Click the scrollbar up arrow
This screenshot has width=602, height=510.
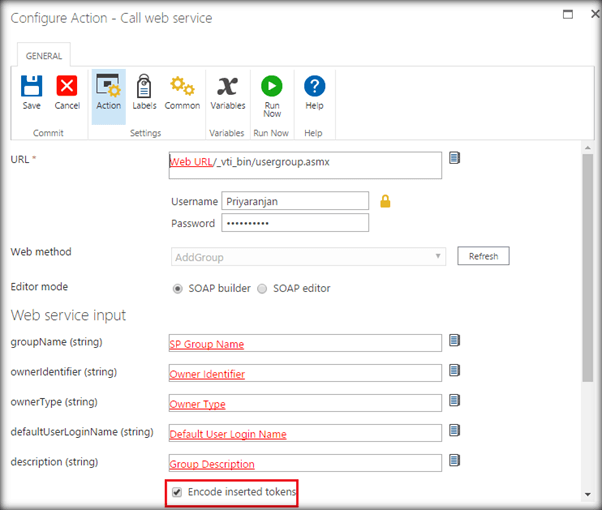[588, 147]
